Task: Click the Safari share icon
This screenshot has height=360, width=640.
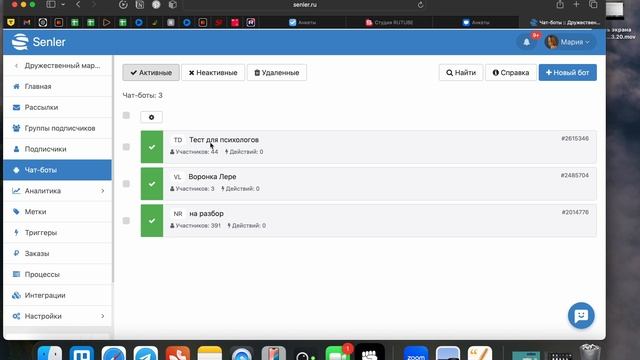Action: 560,4
